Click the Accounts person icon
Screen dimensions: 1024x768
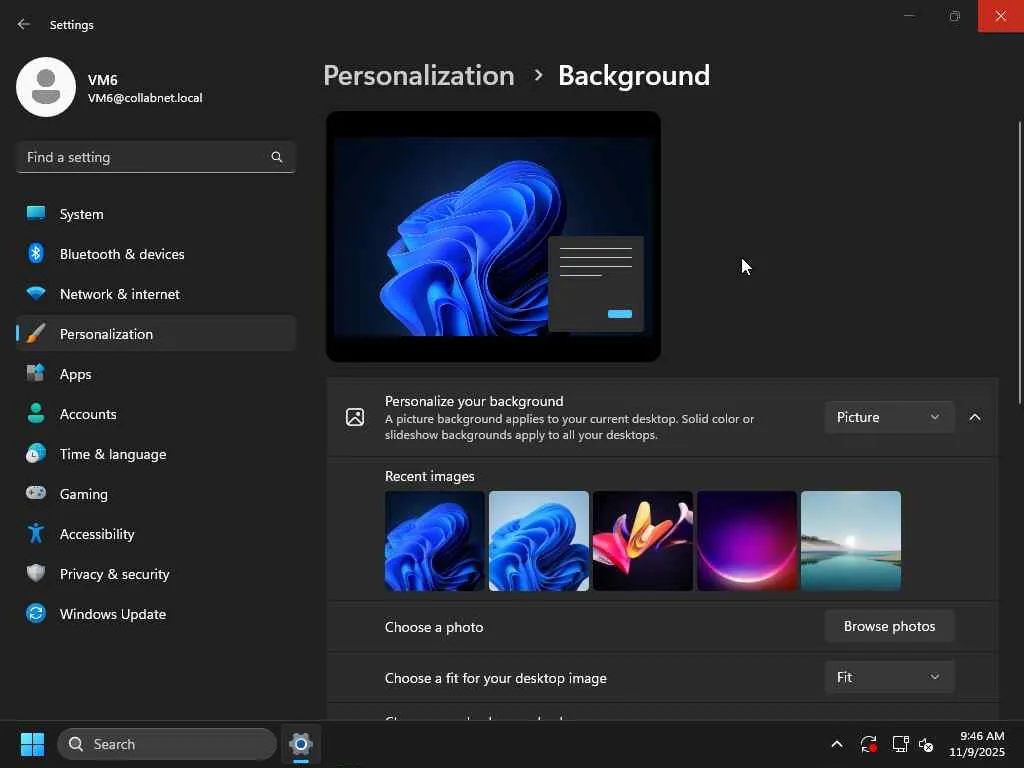coord(36,413)
